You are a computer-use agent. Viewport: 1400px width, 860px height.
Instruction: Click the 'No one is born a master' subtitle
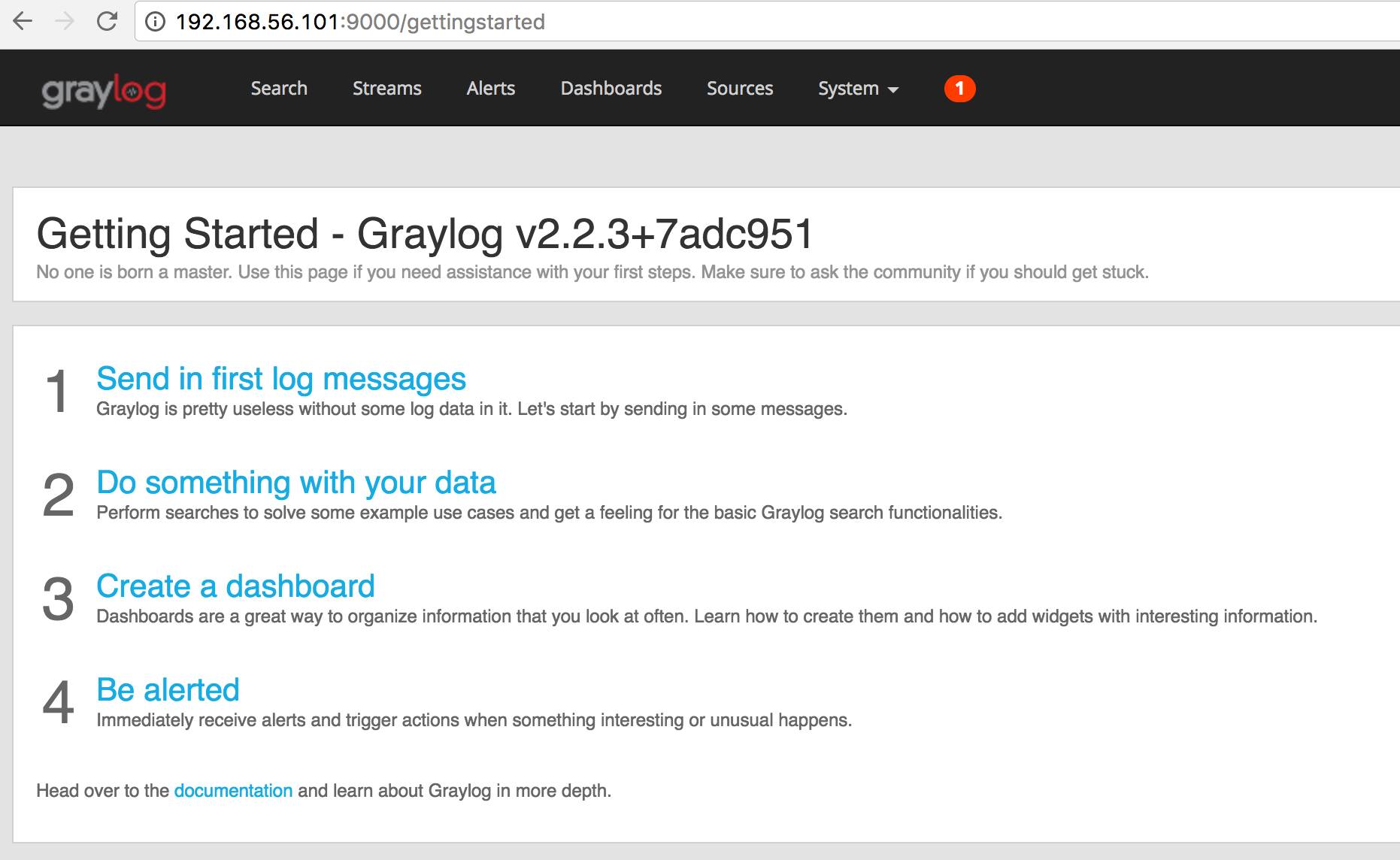592,272
